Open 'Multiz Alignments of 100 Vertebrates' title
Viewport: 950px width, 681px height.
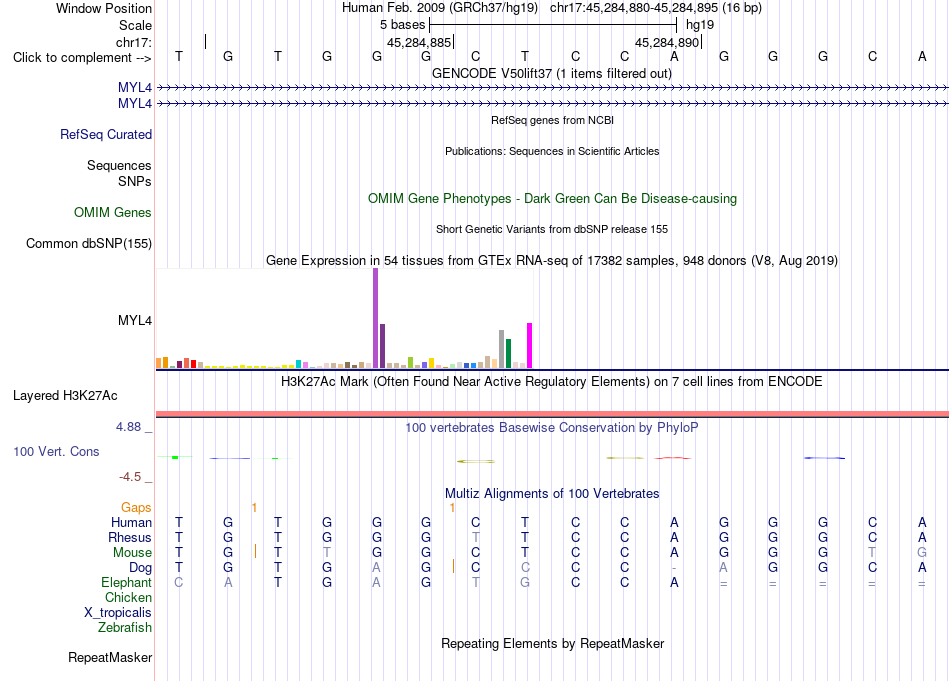coord(552,494)
